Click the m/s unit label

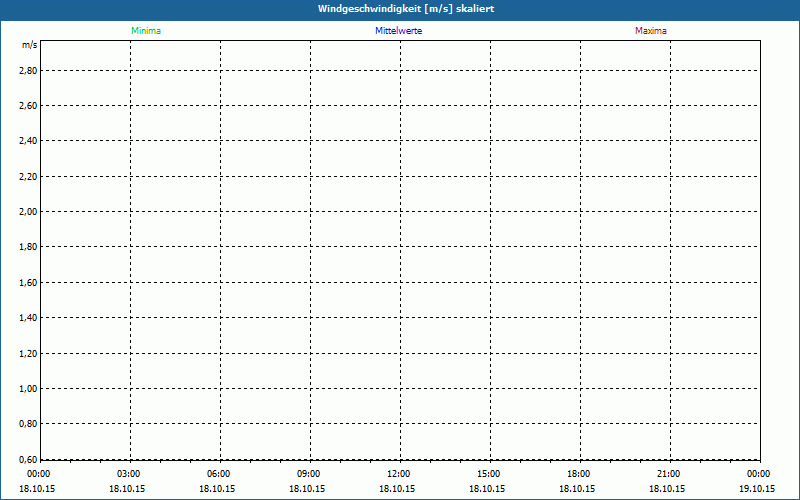click(x=30, y=45)
